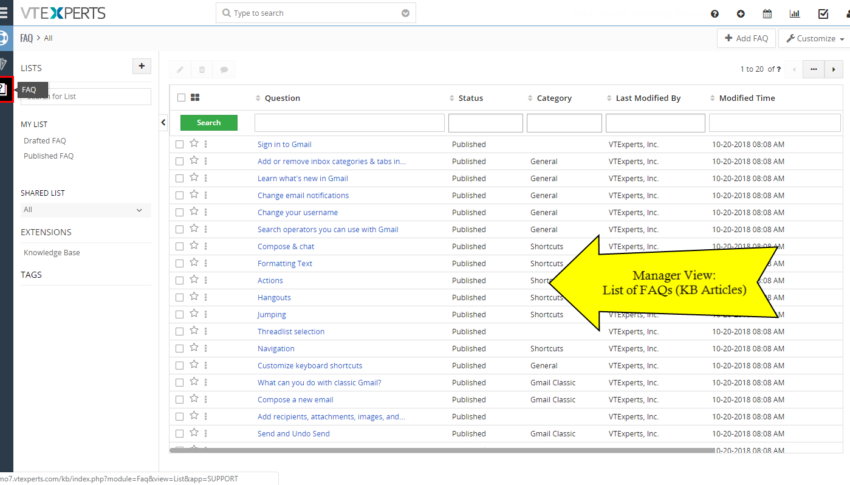This screenshot has height=485, width=850.
Task: Click the FAQ module icon in sidebar
Action: [x=4, y=89]
